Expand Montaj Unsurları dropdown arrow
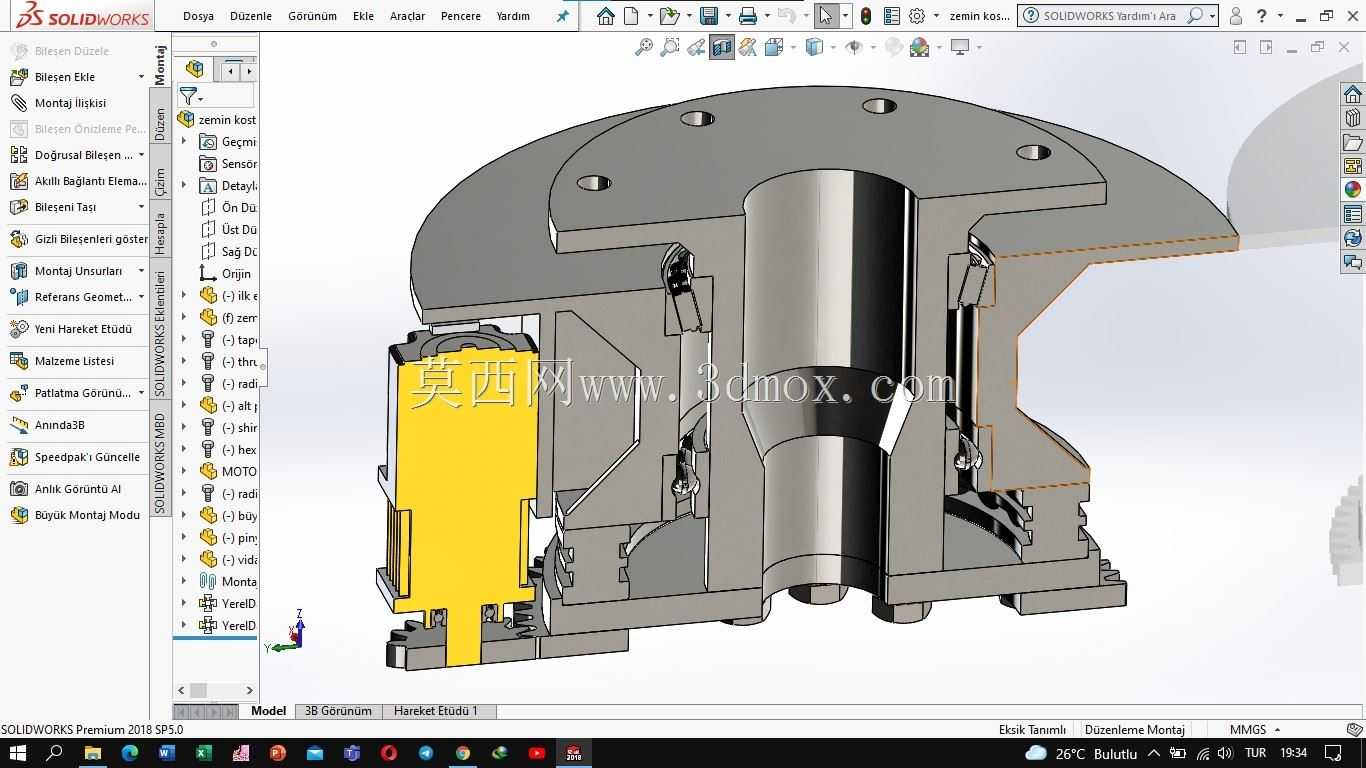Screen dimensions: 1366x768 point(141,271)
